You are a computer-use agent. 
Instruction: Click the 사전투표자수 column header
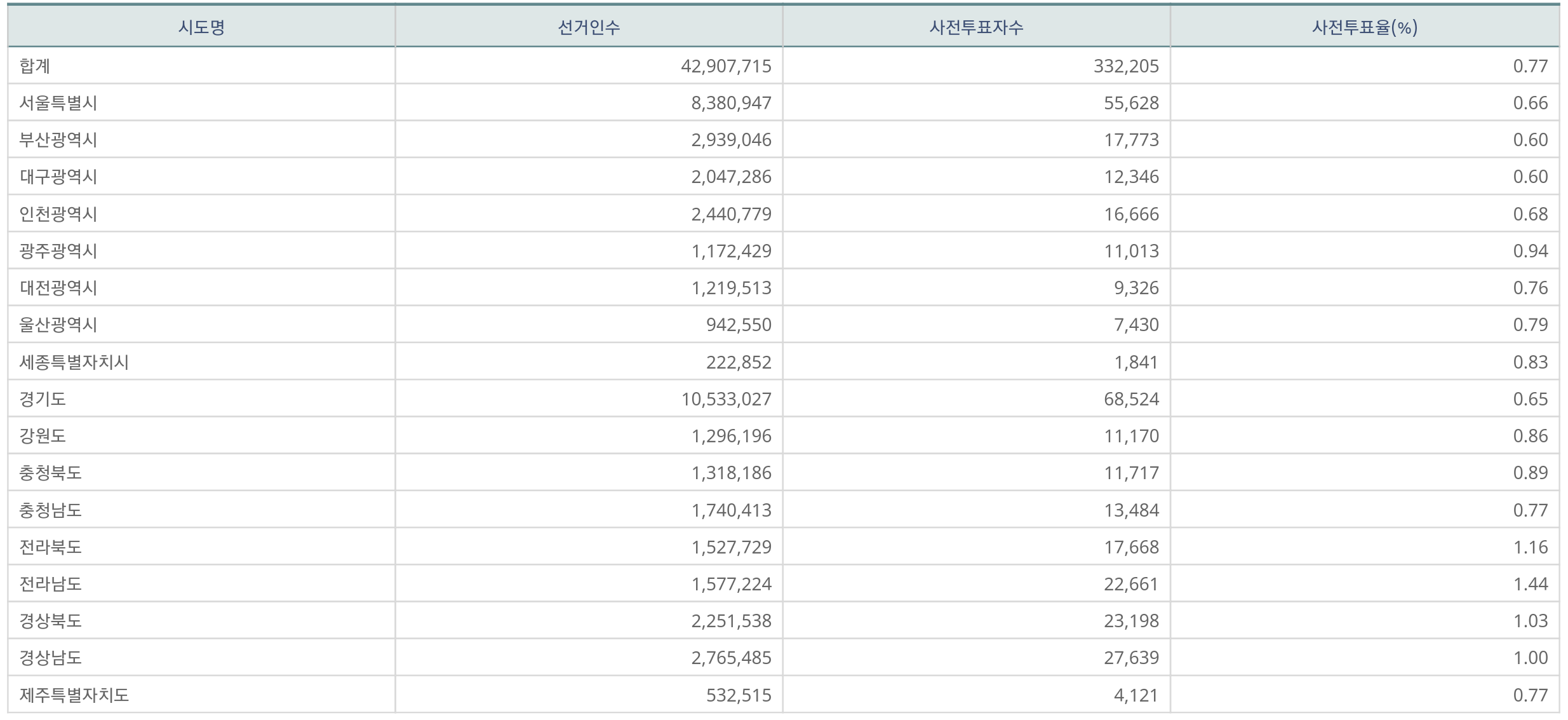(976, 27)
